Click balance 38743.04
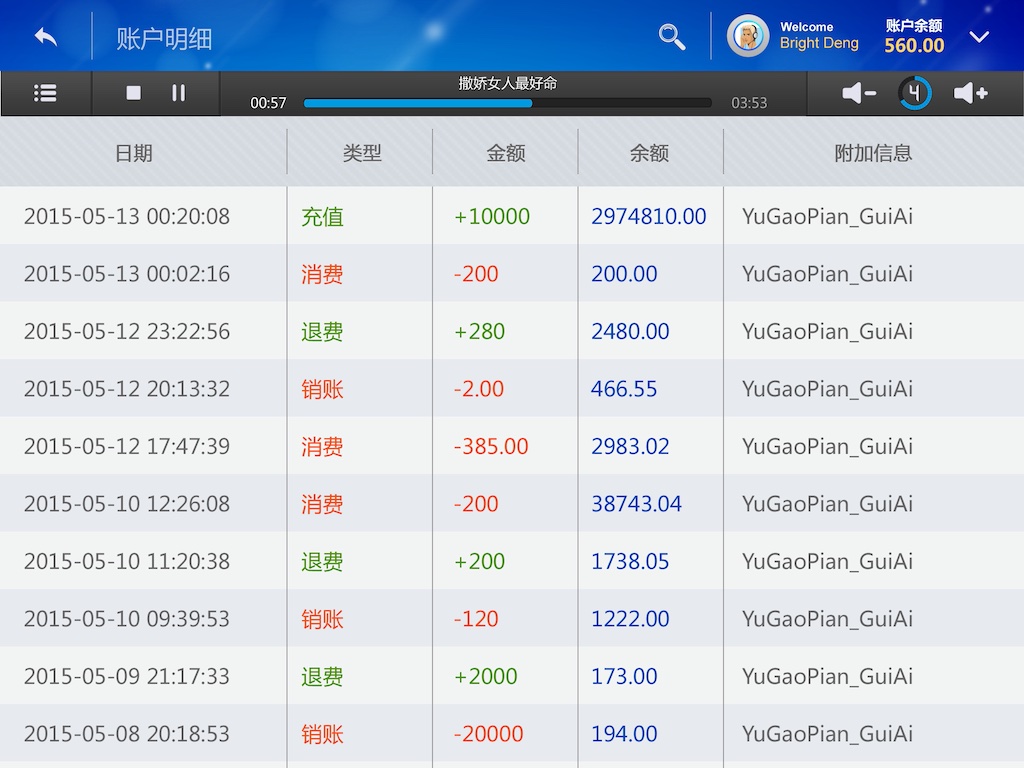The image size is (1024, 768). (x=636, y=504)
